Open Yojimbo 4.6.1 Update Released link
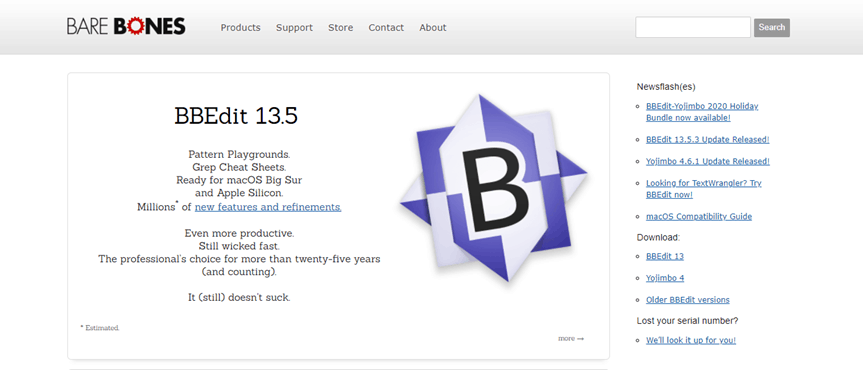The height and width of the screenshot is (370, 863). click(x=708, y=161)
